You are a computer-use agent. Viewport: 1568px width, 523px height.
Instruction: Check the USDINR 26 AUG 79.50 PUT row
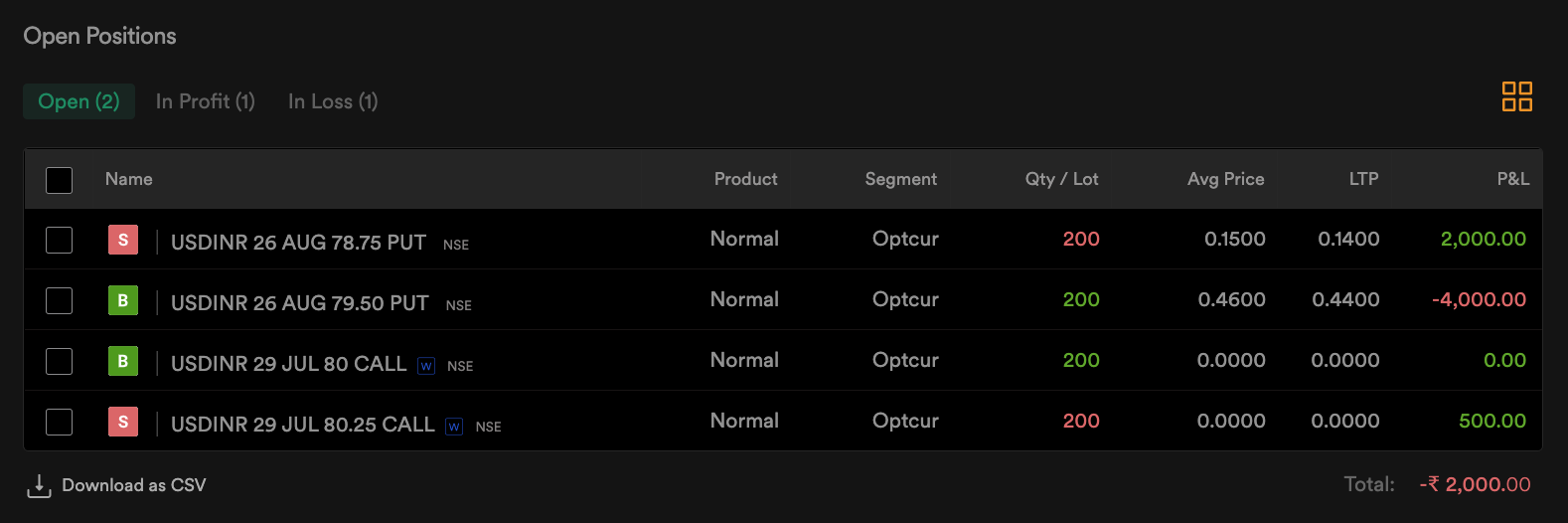pyautogui.click(x=60, y=300)
